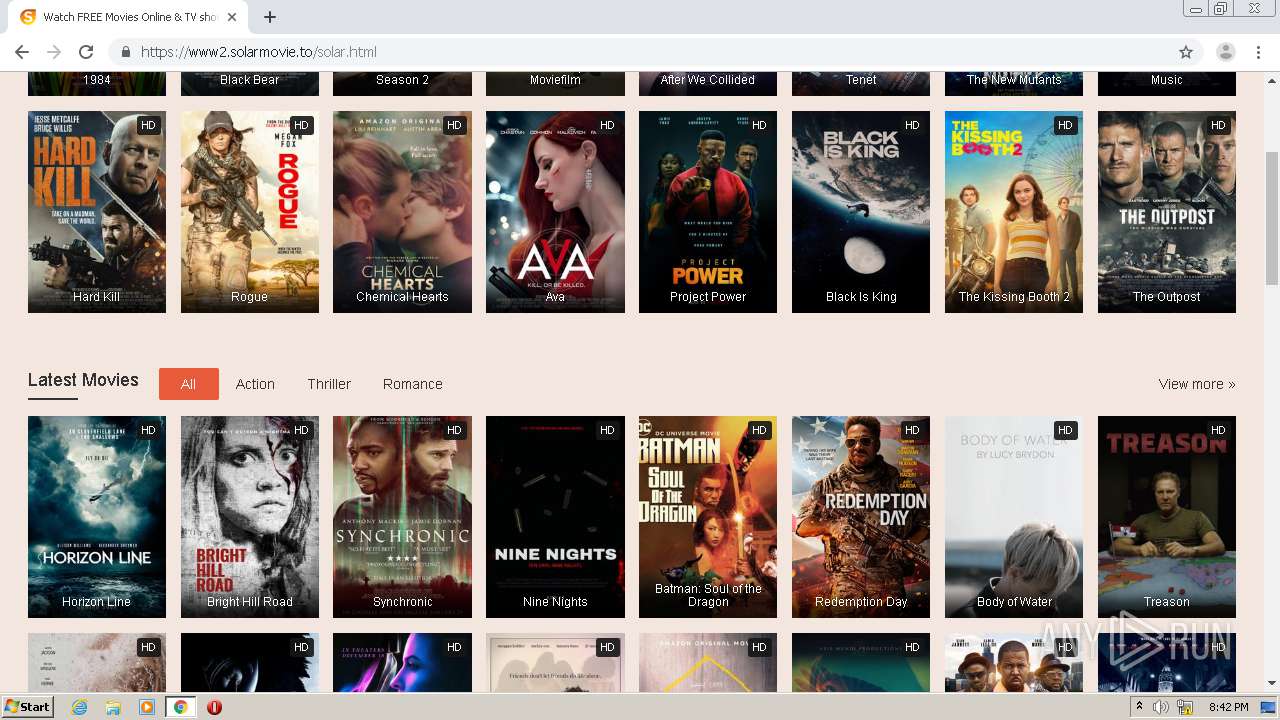Open the red stop-sign taskbar app
Image resolution: width=1280 pixels, height=720 pixels.
(x=214, y=707)
